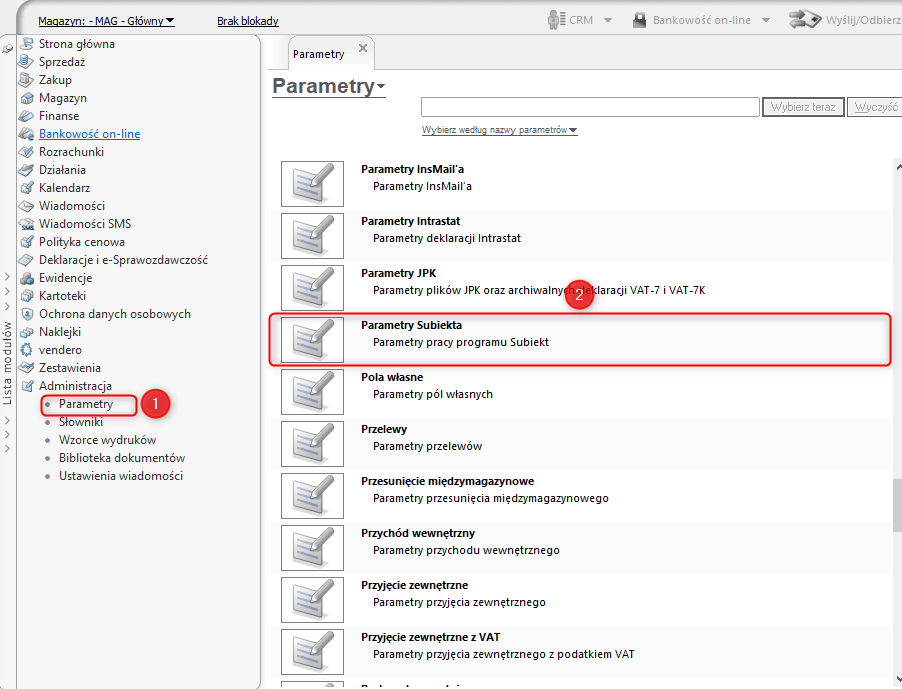Image resolution: width=902 pixels, height=689 pixels.
Task: Click the Magazyn module icon
Action: pos(26,98)
